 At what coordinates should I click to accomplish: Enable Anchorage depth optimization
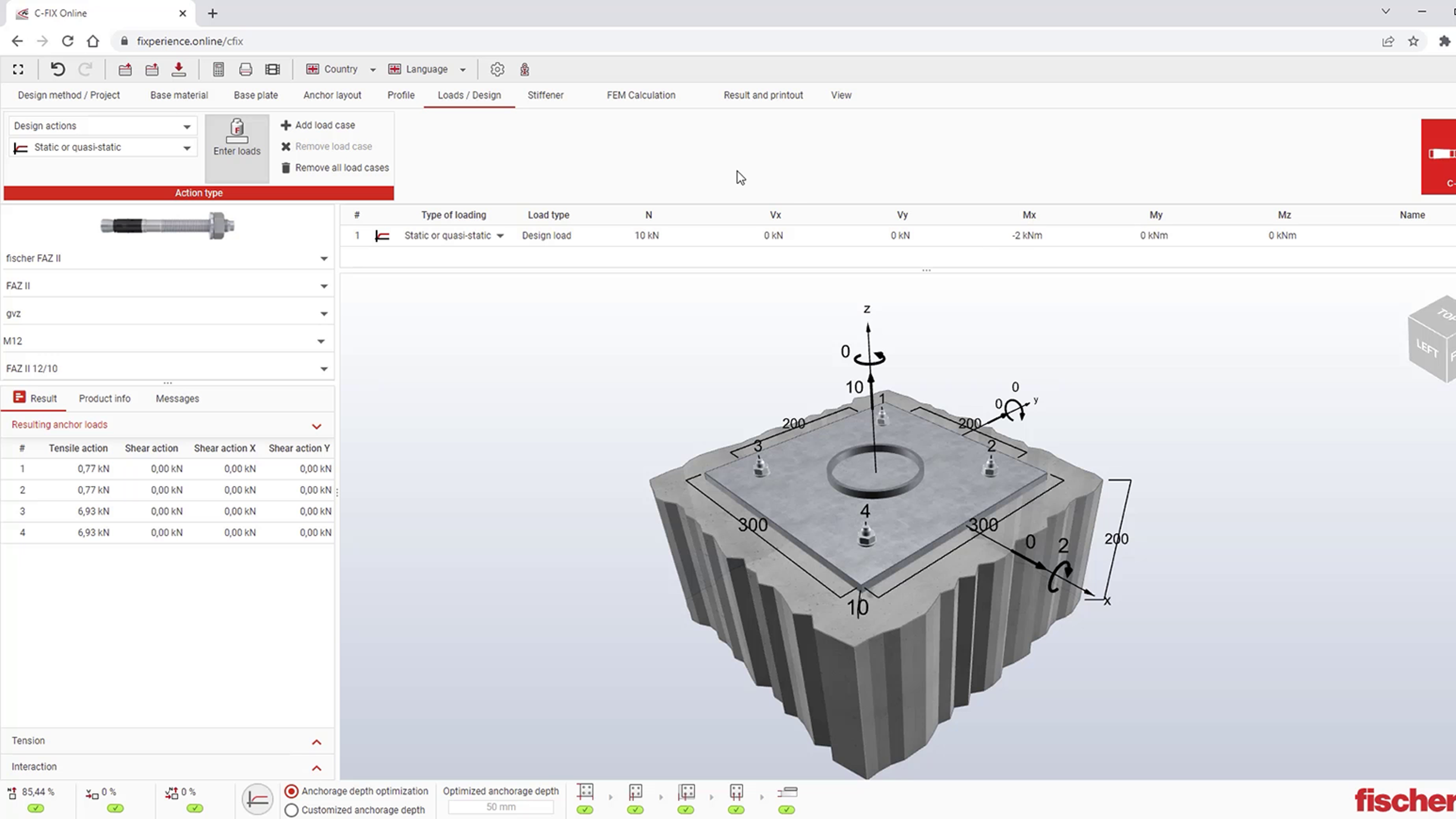[292, 791]
